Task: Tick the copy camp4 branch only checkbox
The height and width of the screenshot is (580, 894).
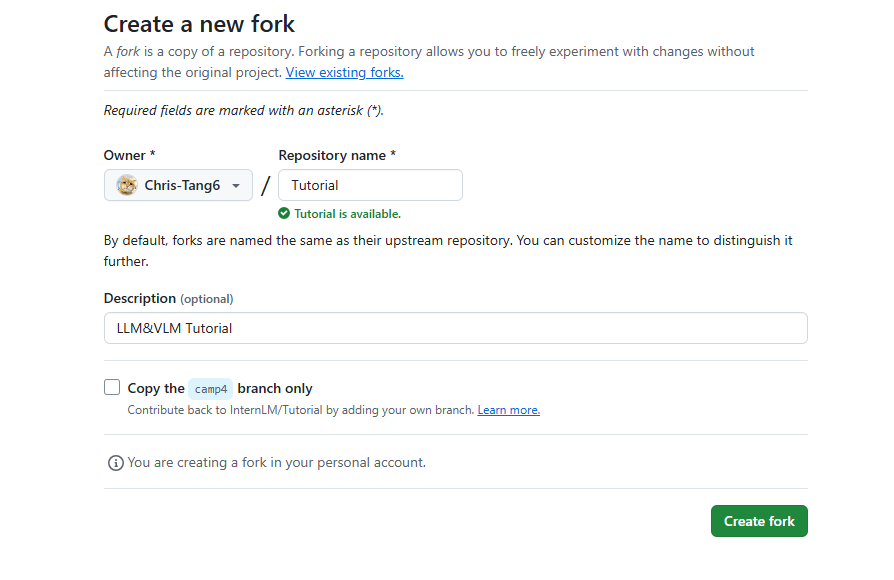Action: coord(112,387)
